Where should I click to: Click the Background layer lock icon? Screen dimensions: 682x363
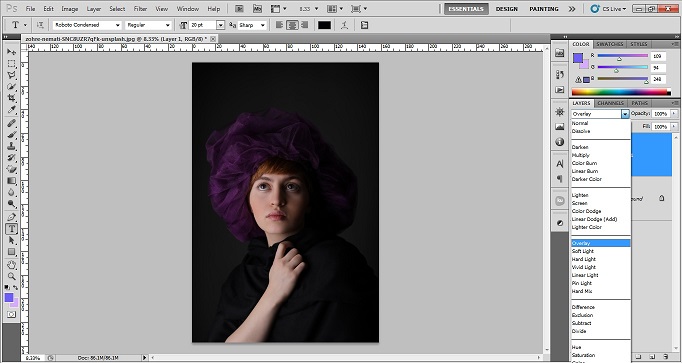[x=662, y=198]
